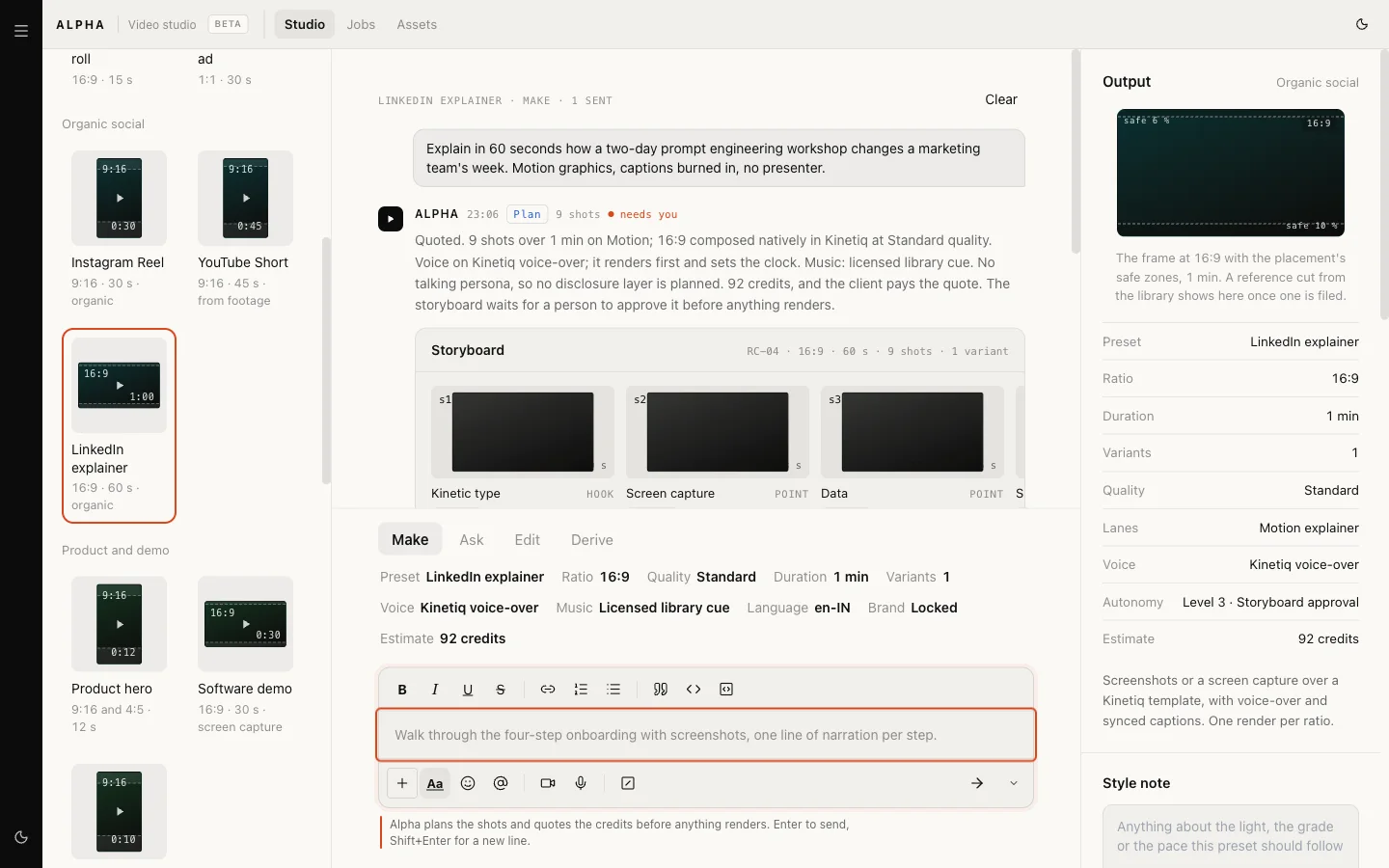This screenshot has width=1389, height=868.
Task: Select the Derive mode tab
Action: tap(592, 540)
